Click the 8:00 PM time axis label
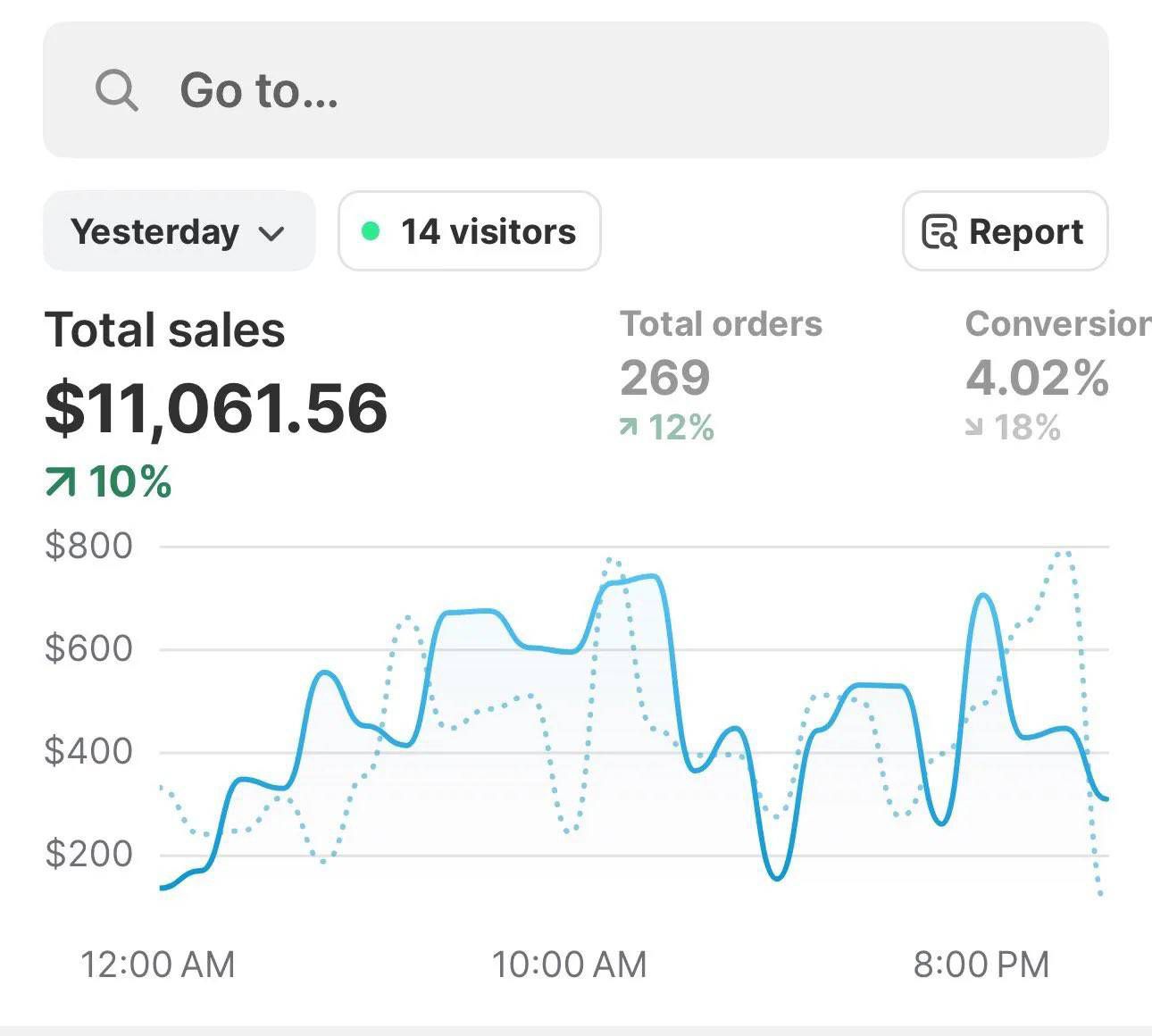 (981, 965)
